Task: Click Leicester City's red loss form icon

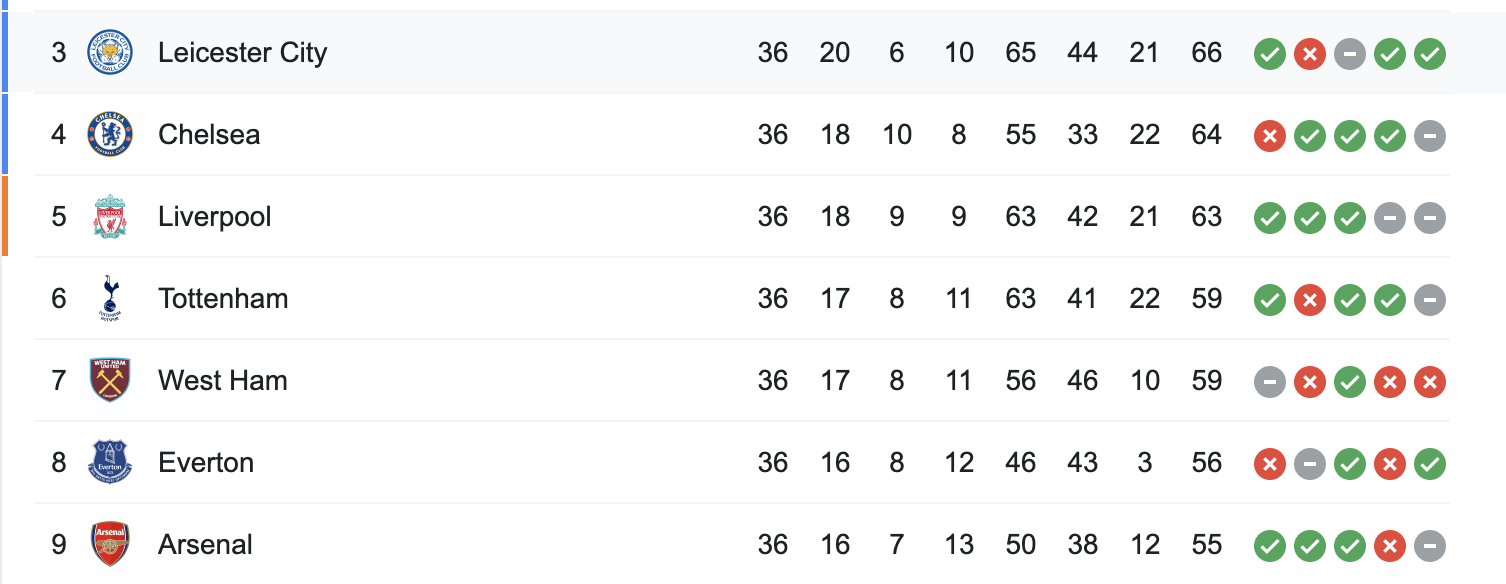Action: 1310,53
